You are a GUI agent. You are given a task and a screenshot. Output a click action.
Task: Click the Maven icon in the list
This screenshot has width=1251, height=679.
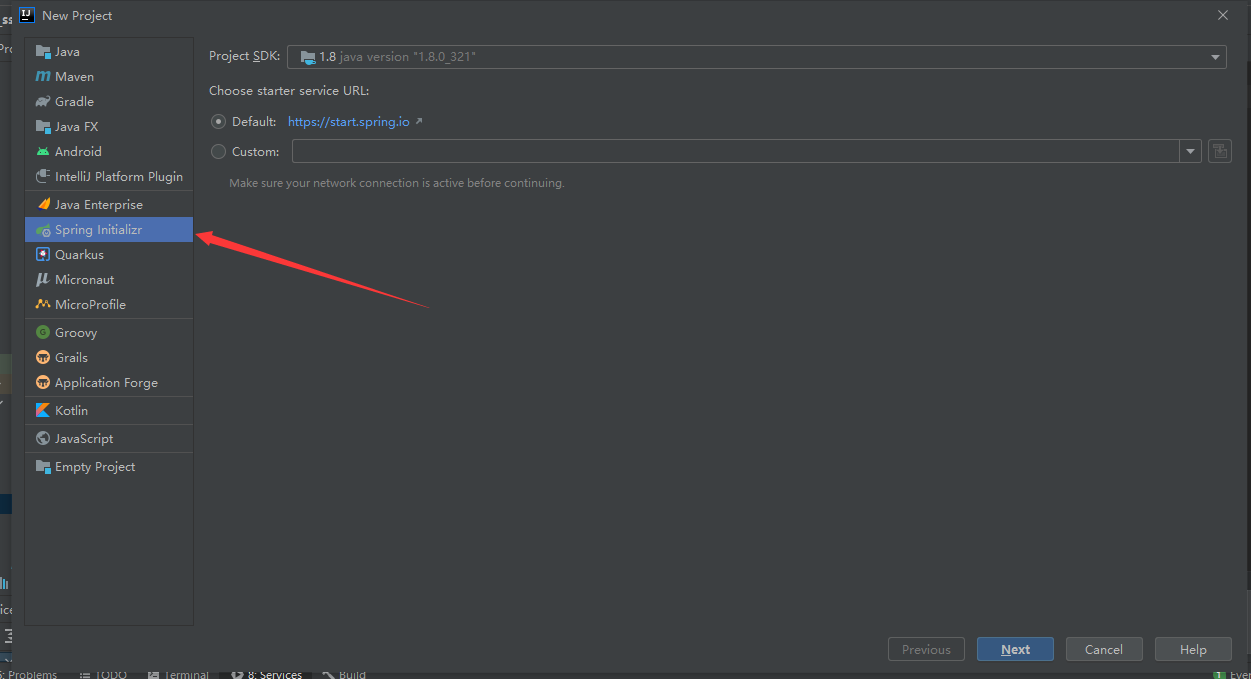tap(43, 77)
